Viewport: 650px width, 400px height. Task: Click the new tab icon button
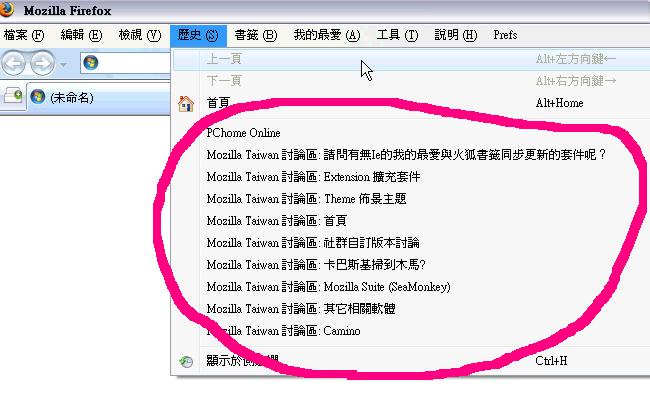13,96
